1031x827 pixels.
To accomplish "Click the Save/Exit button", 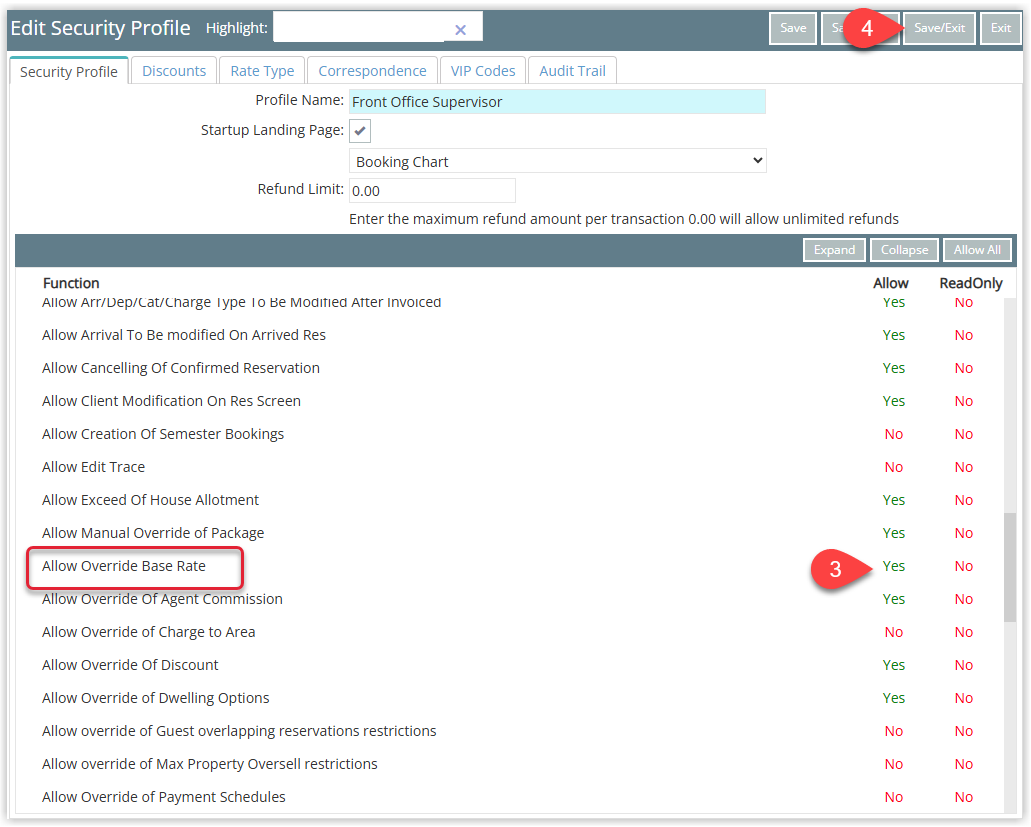I will (x=940, y=28).
